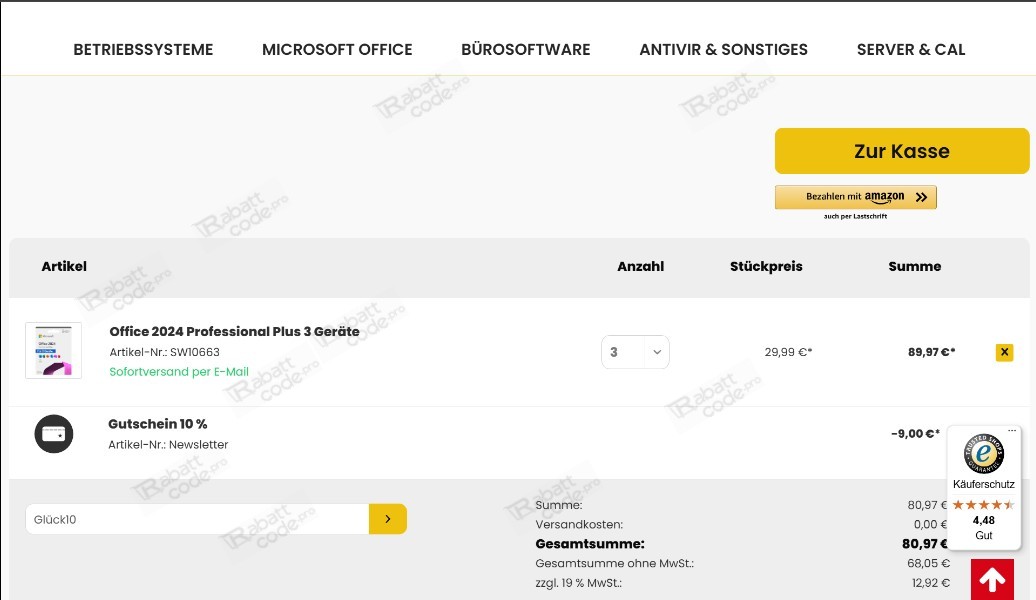
Task: Click the Sofortversand per E-Mail link
Action: pos(179,371)
